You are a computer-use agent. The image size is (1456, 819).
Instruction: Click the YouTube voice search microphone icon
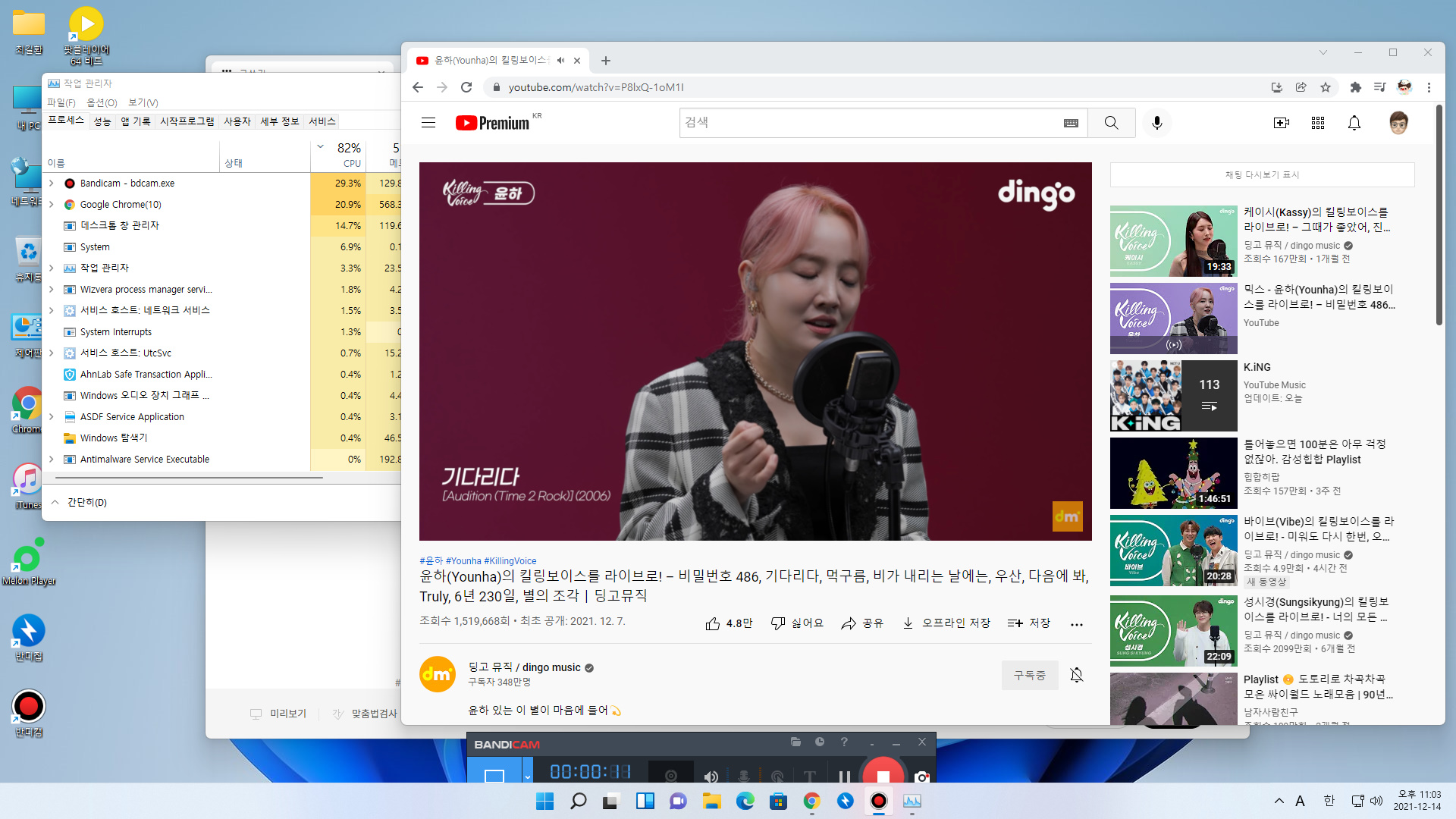pyautogui.click(x=1156, y=123)
